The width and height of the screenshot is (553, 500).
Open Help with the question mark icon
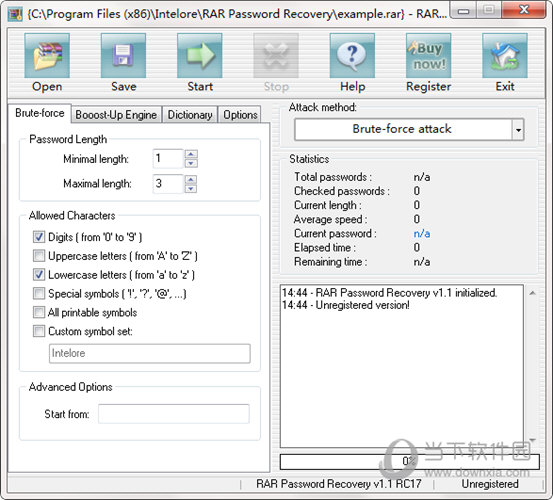click(352, 55)
